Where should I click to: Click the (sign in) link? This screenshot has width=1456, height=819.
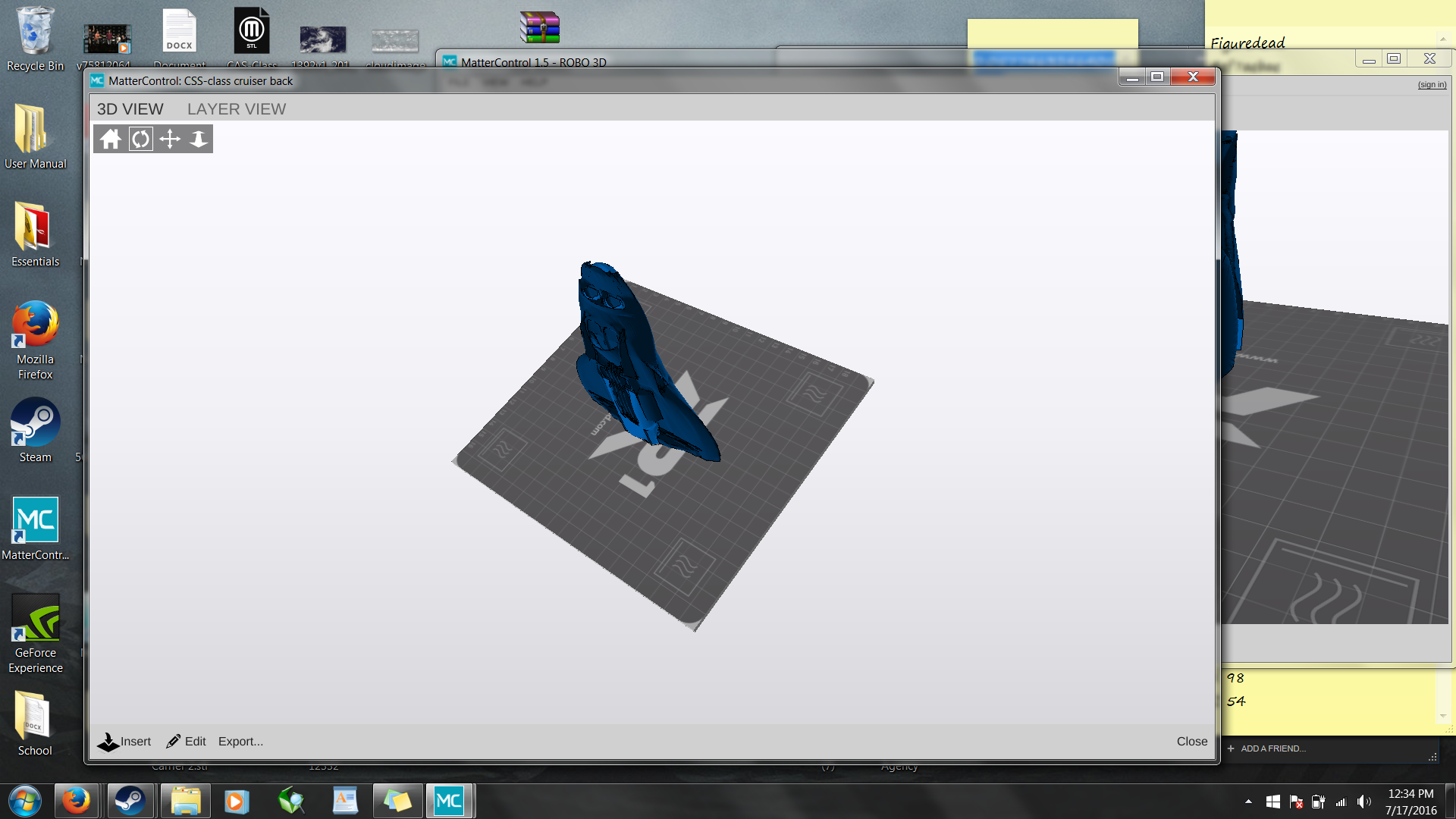[x=1432, y=85]
